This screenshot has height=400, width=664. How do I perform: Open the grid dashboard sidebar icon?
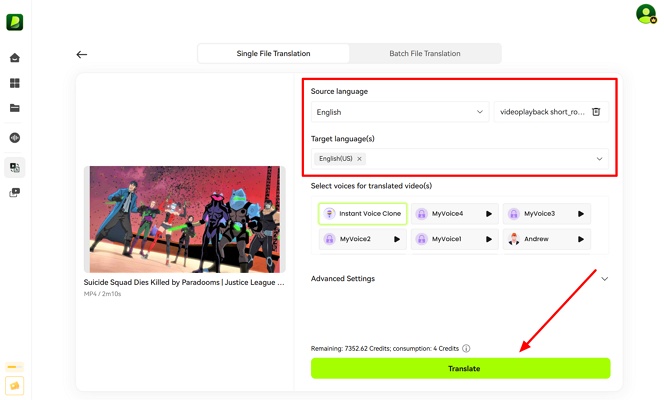point(15,83)
